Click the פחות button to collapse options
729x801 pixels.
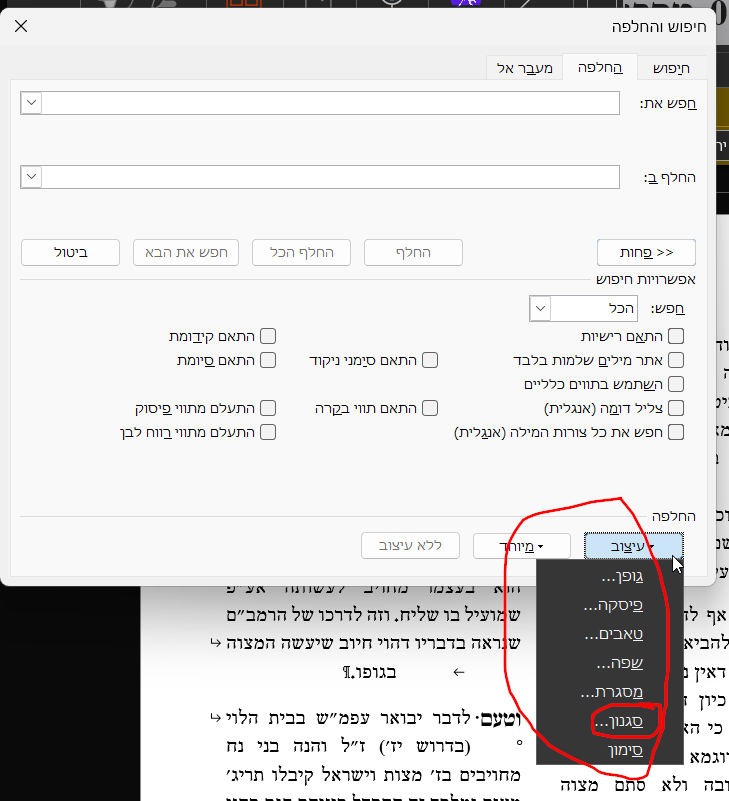pos(646,252)
